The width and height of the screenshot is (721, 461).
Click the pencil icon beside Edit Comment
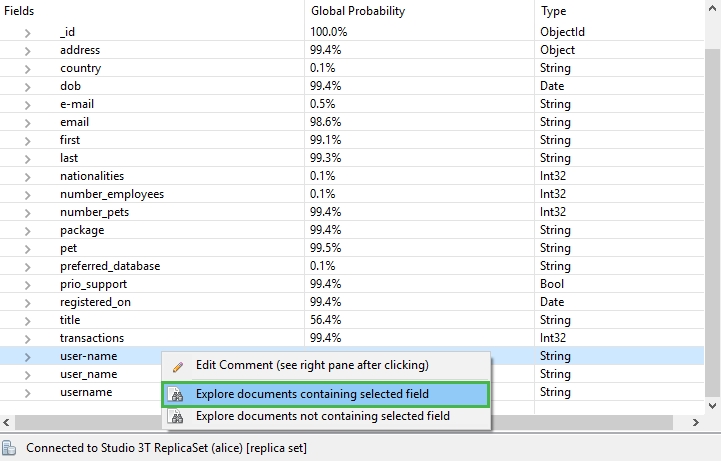coord(178,366)
